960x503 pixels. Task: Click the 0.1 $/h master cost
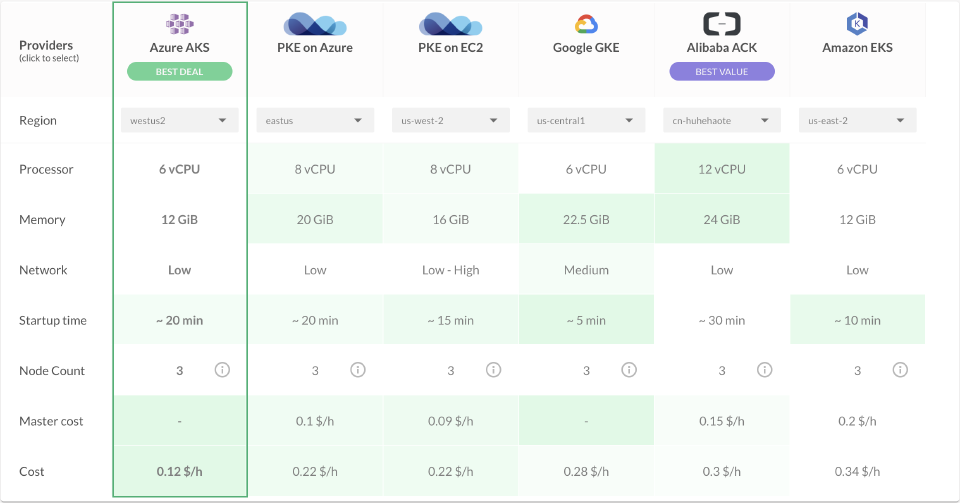tap(315, 421)
